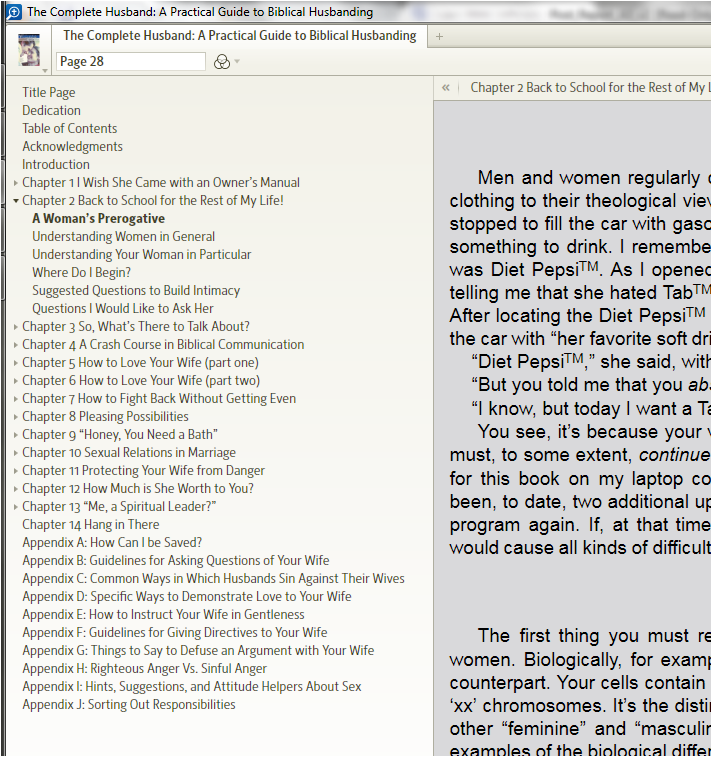Viewport: 712px width, 757px height.
Task: Collapse Chapter 2 Back to School arrow
Action: [16, 201]
